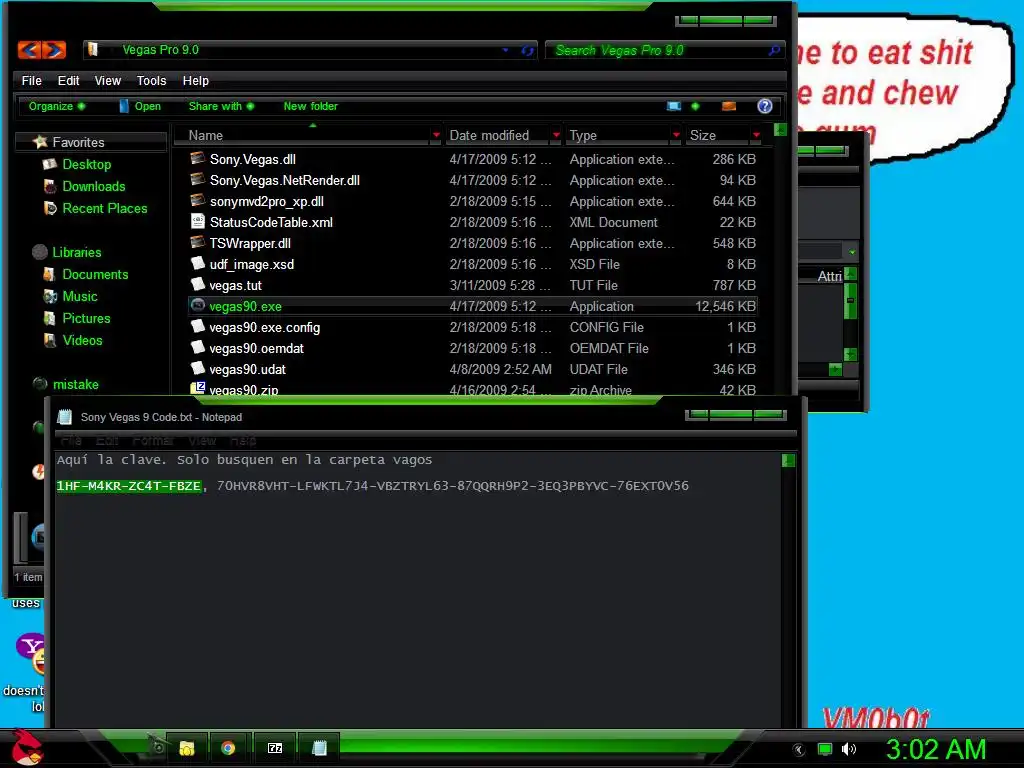Click the Angry Birds start button

26,748
